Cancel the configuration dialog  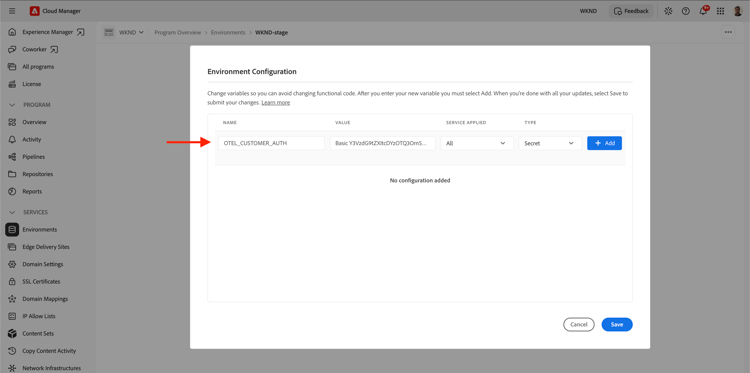[579, 324]
